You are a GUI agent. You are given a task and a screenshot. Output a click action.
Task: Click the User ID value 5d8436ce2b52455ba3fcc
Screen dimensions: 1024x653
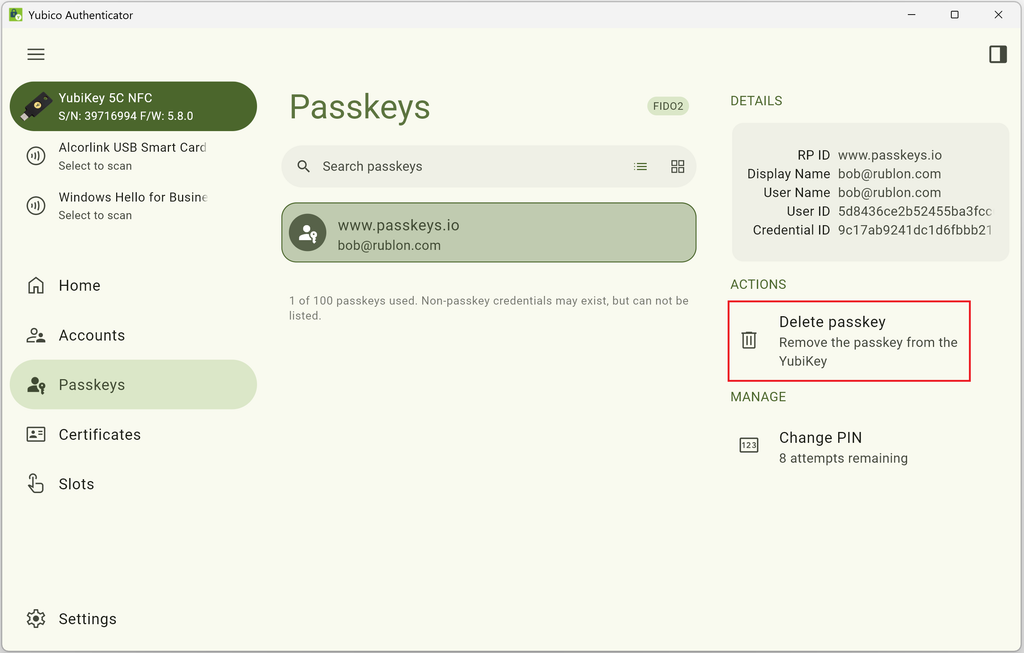[915, 211]
